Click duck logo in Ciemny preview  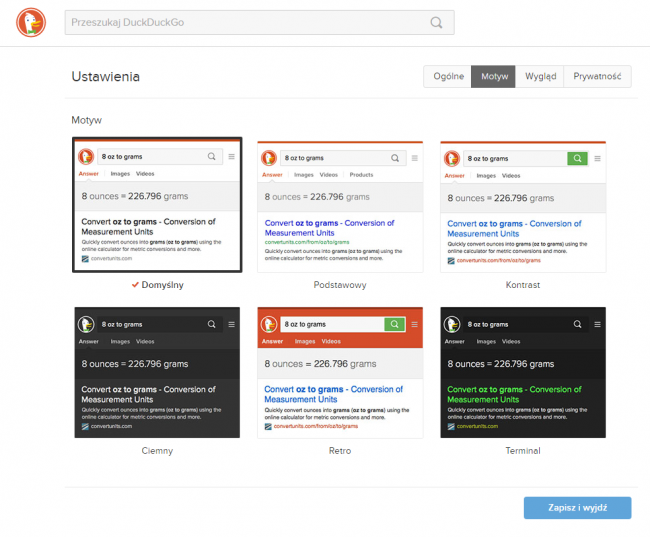click(x=86, y=324)
